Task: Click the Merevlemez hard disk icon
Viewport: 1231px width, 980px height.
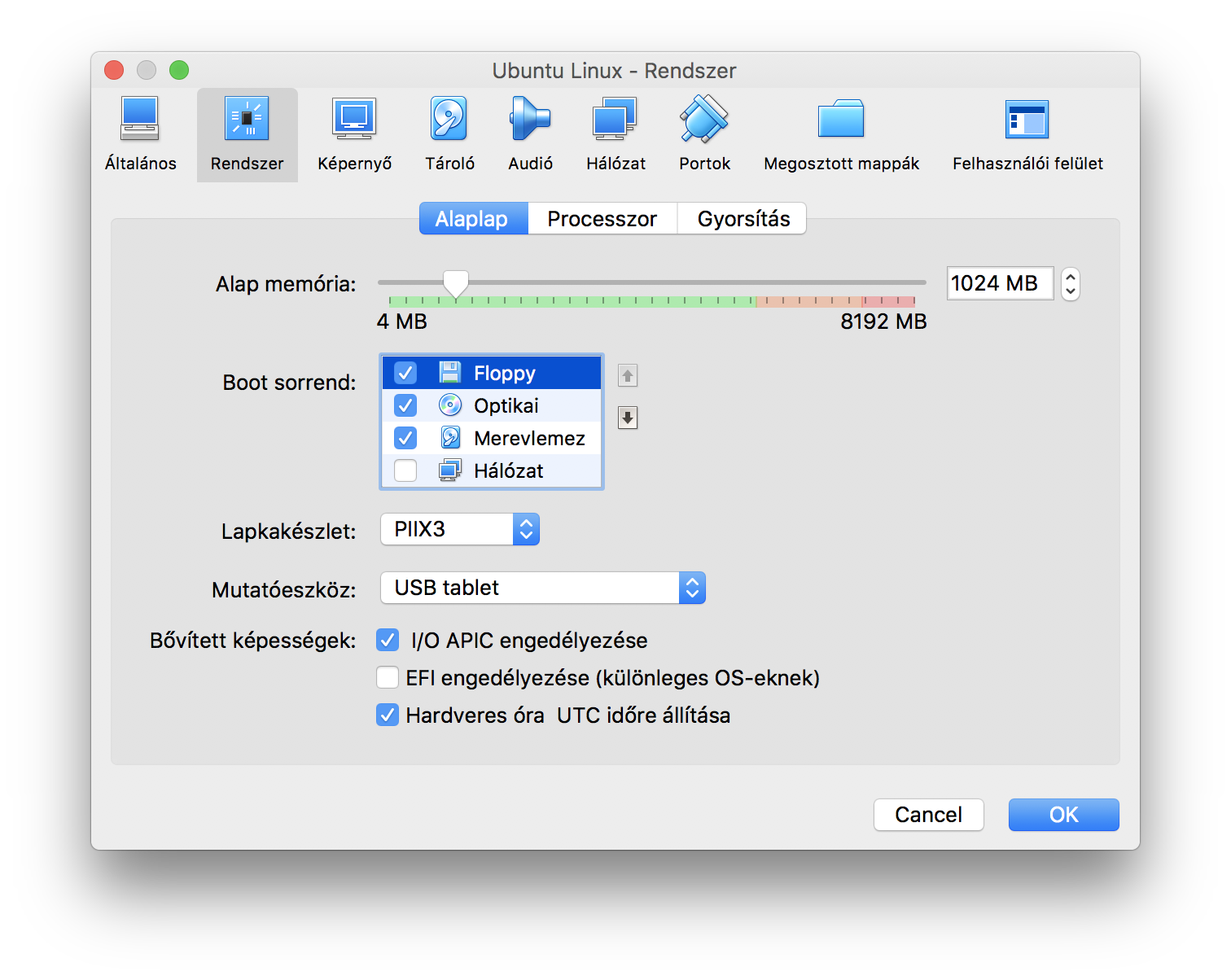Action: click(450, 438)
